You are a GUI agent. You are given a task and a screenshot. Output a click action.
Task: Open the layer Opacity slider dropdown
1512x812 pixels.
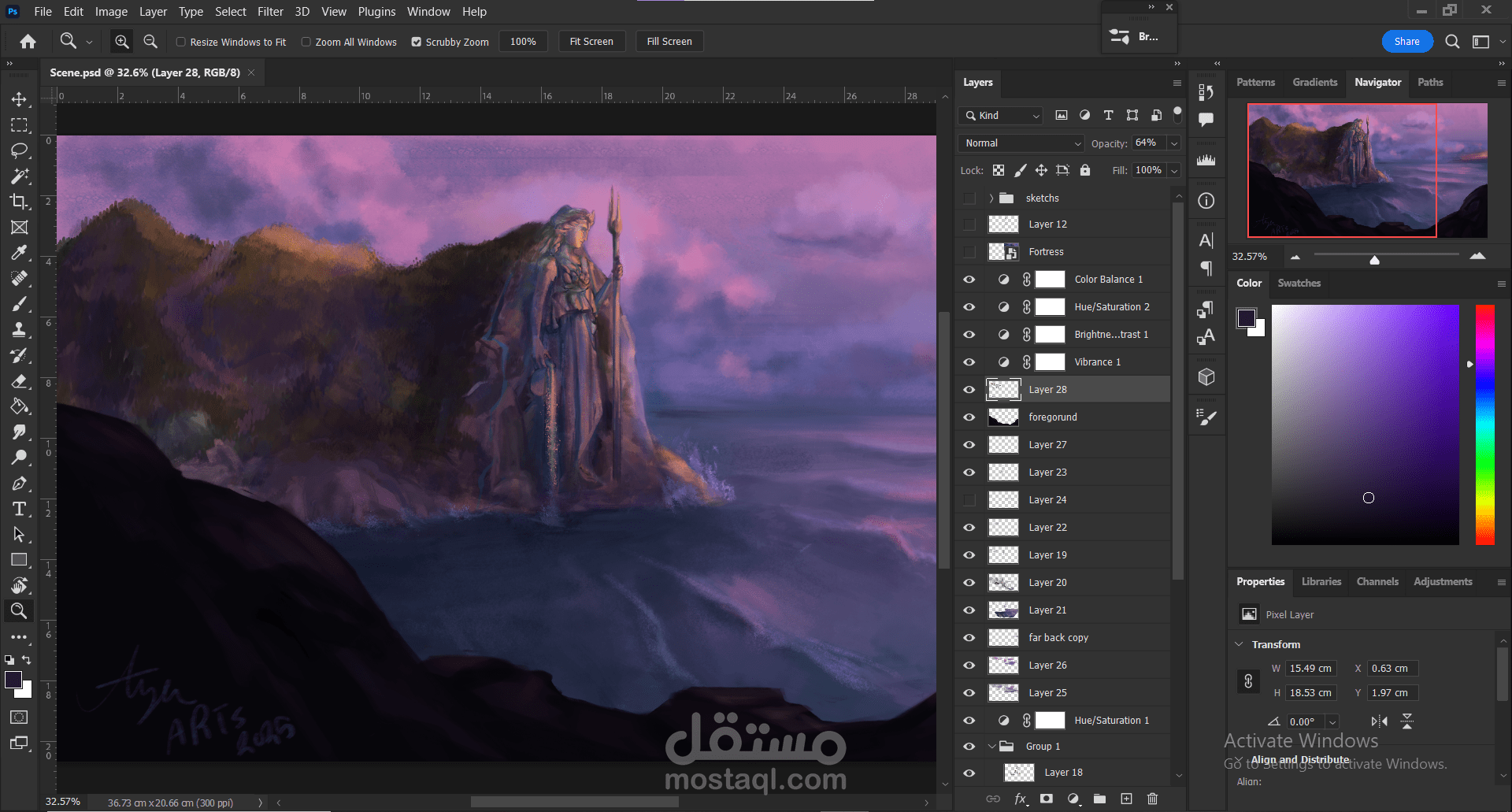click(x=1174, y=143)
